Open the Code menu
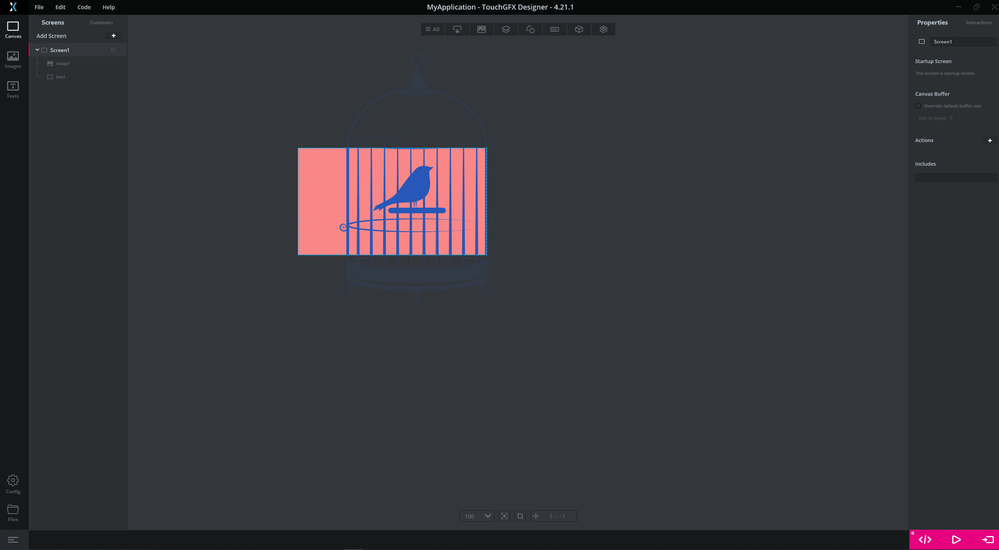The height and width of the screenshot is (550, 999). [84, 7]
